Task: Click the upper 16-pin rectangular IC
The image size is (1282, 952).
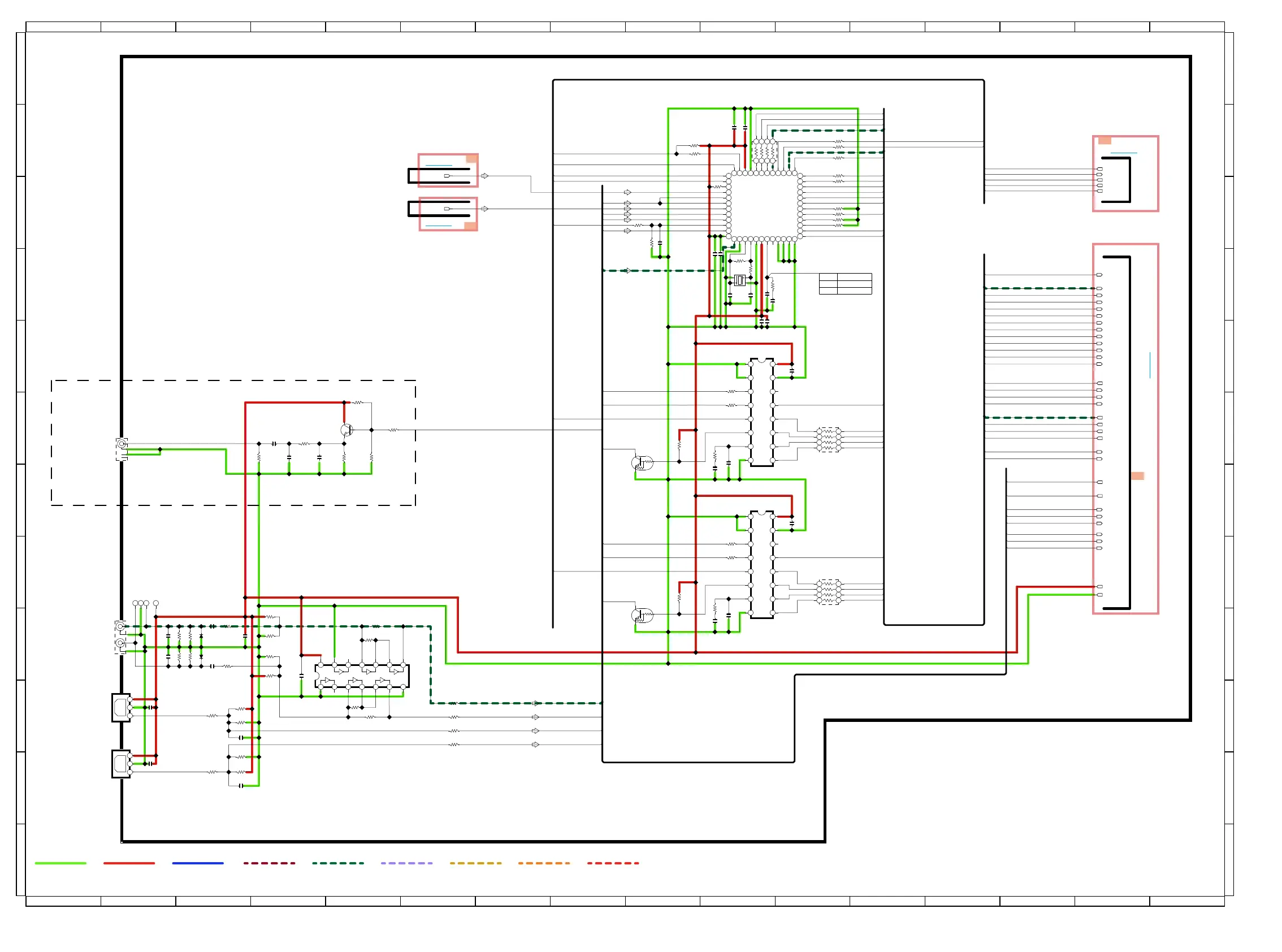Action: click(x=761, y=413)
